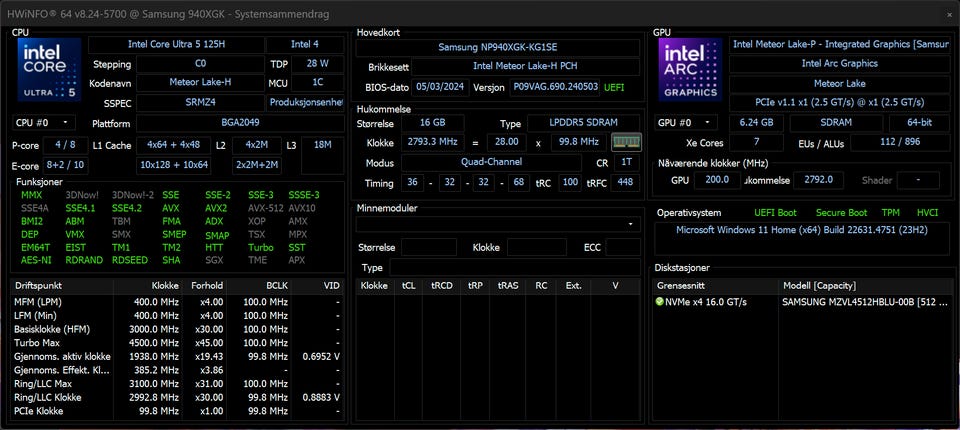The width and height of the screenshot is (960, 430).
Task: Click the Modus Quad-Channel field
Action: pos(492,162)
